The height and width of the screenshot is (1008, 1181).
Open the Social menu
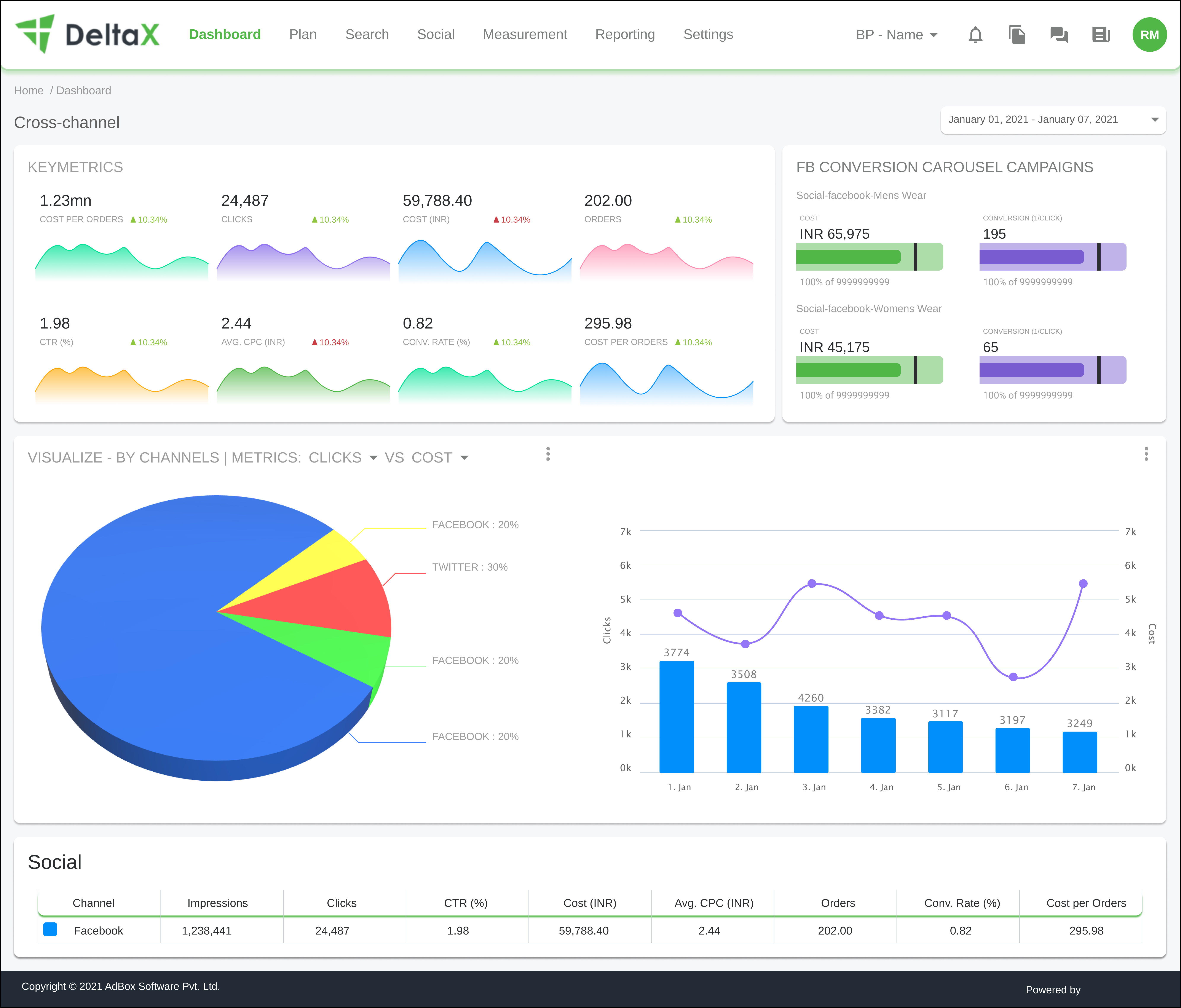pyautogui.click(x=436, y=34)
